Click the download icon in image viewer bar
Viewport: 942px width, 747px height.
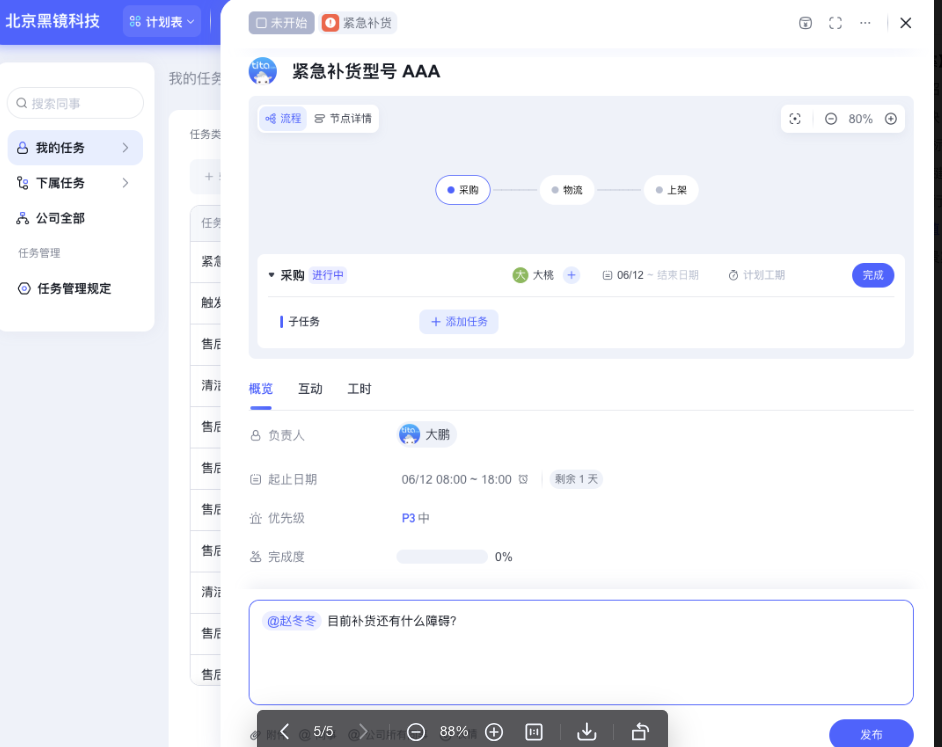click(587, 732)
